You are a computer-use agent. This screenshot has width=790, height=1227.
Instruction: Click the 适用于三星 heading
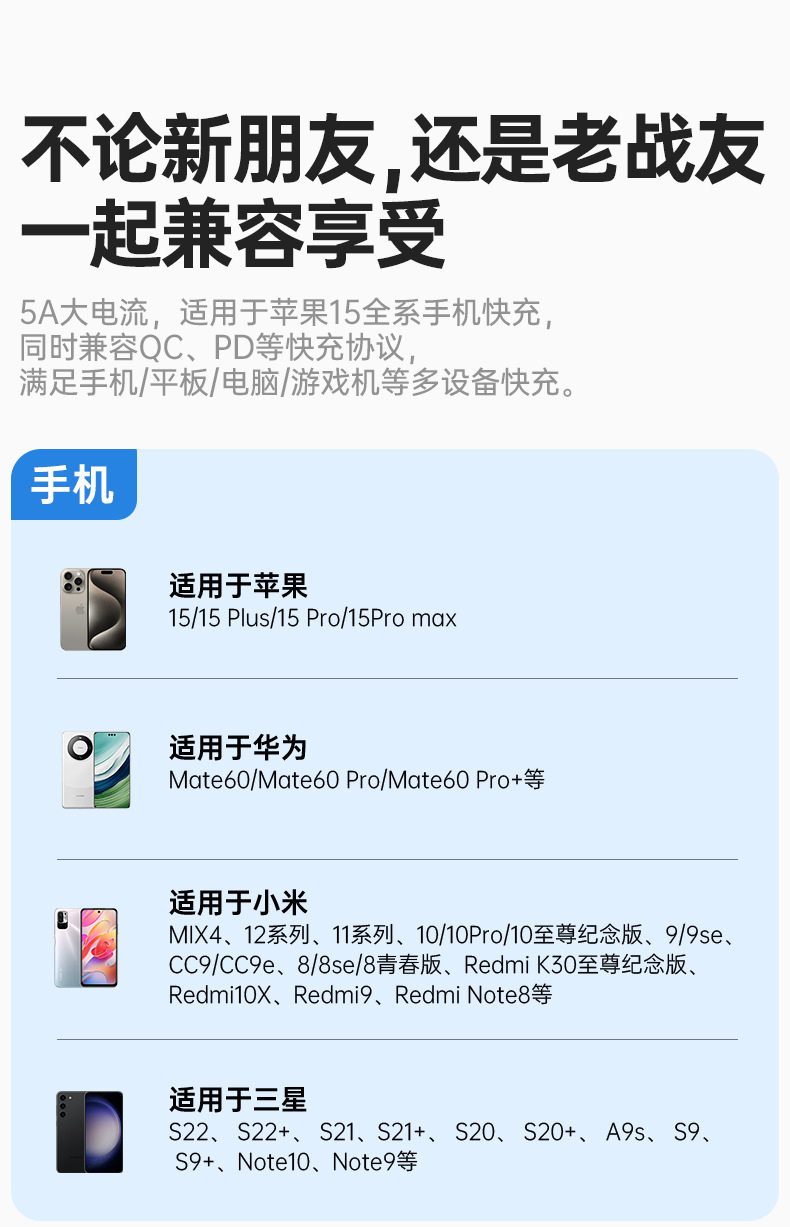(x=238, y=1100)
